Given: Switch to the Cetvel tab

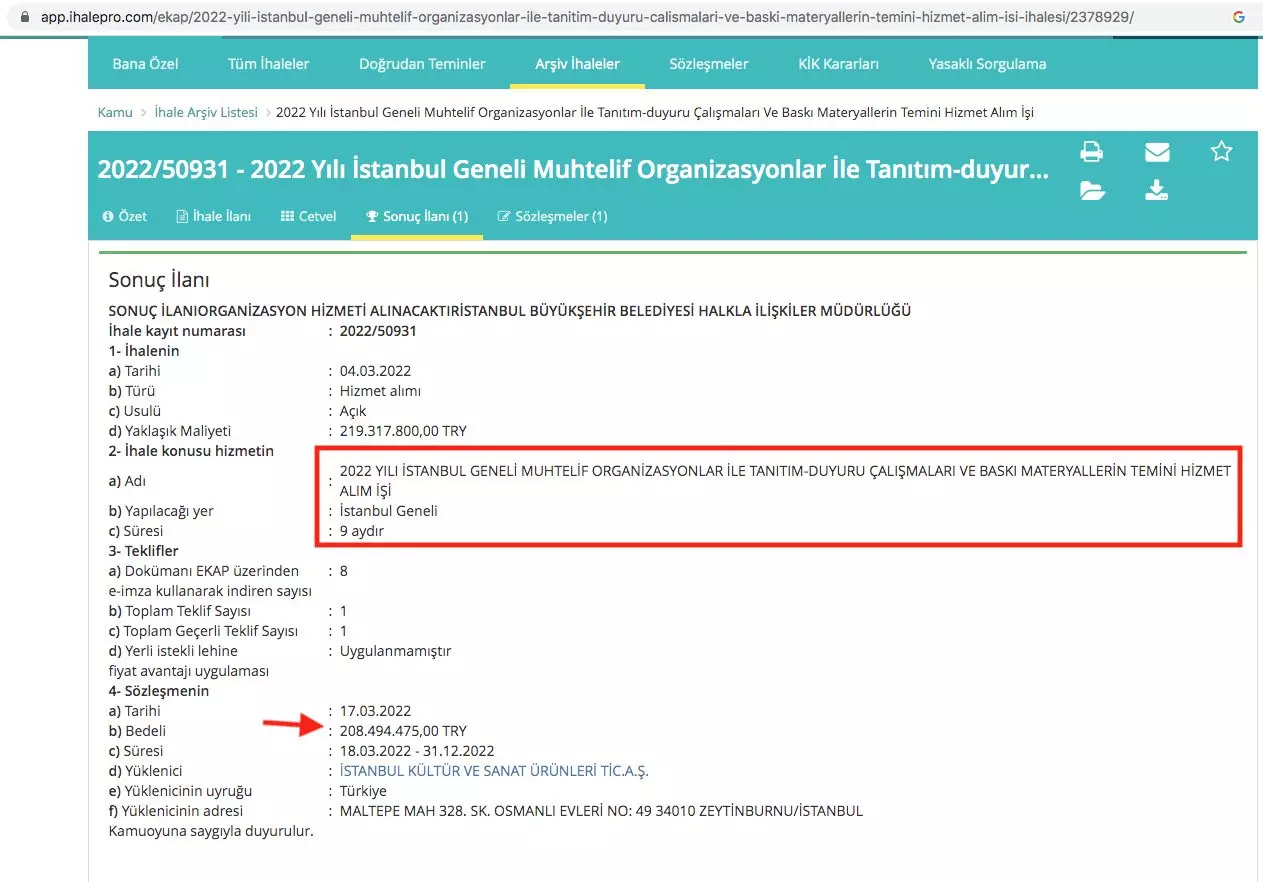Looking at the screenshot, I should pyautogui.click(x=308, y=216).
